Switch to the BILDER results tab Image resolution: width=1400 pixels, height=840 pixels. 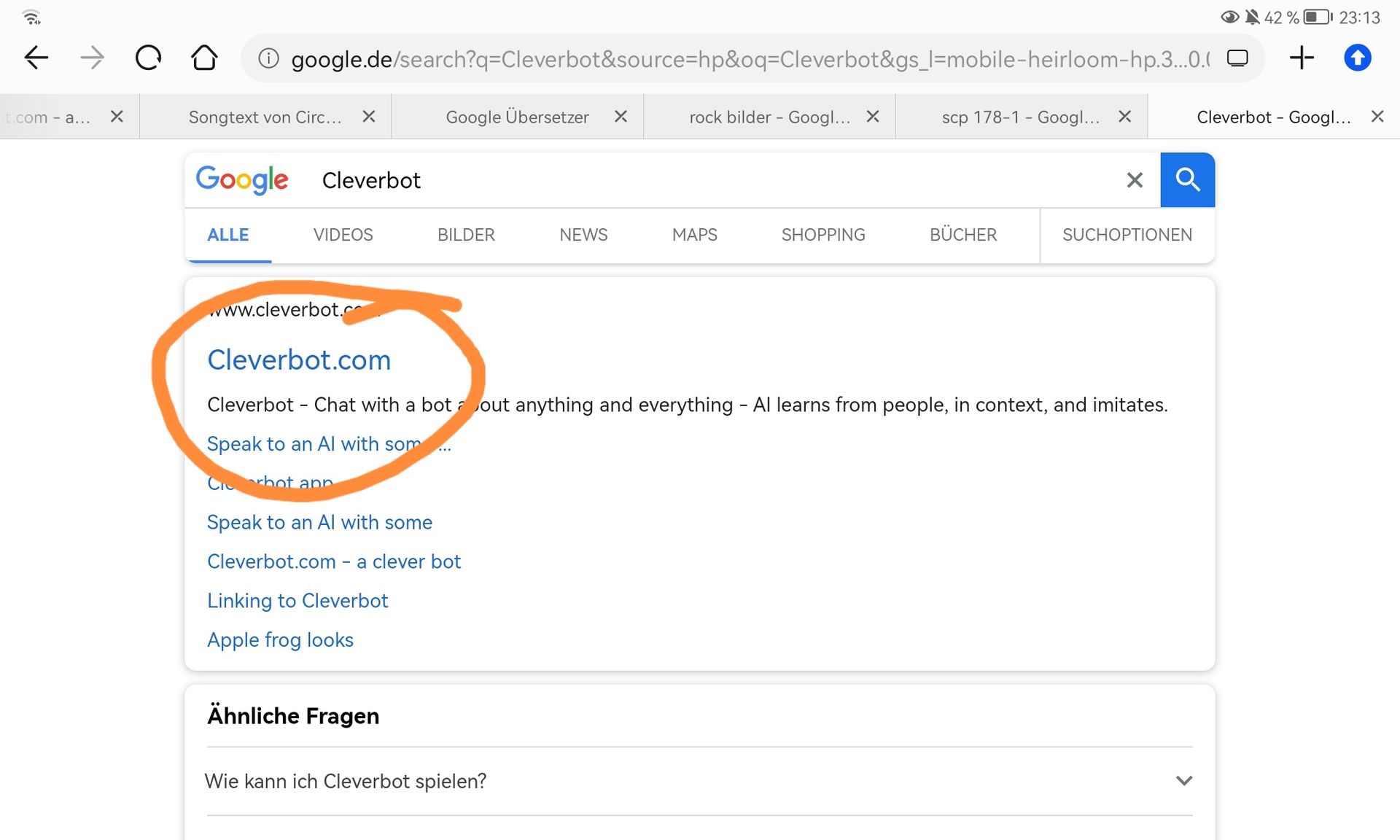click(466, 235)
